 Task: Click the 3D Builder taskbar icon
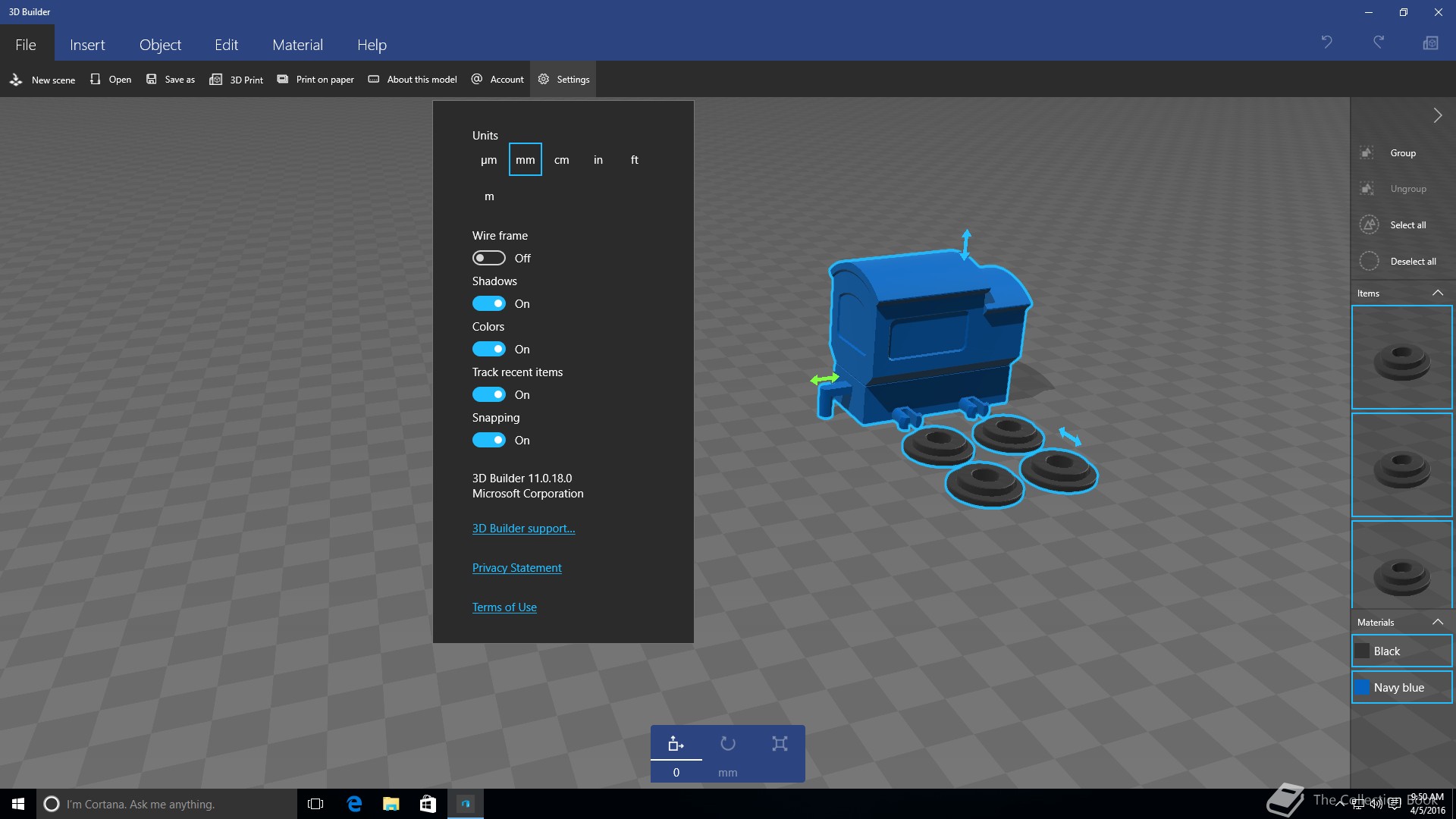(x=466, y=804)
